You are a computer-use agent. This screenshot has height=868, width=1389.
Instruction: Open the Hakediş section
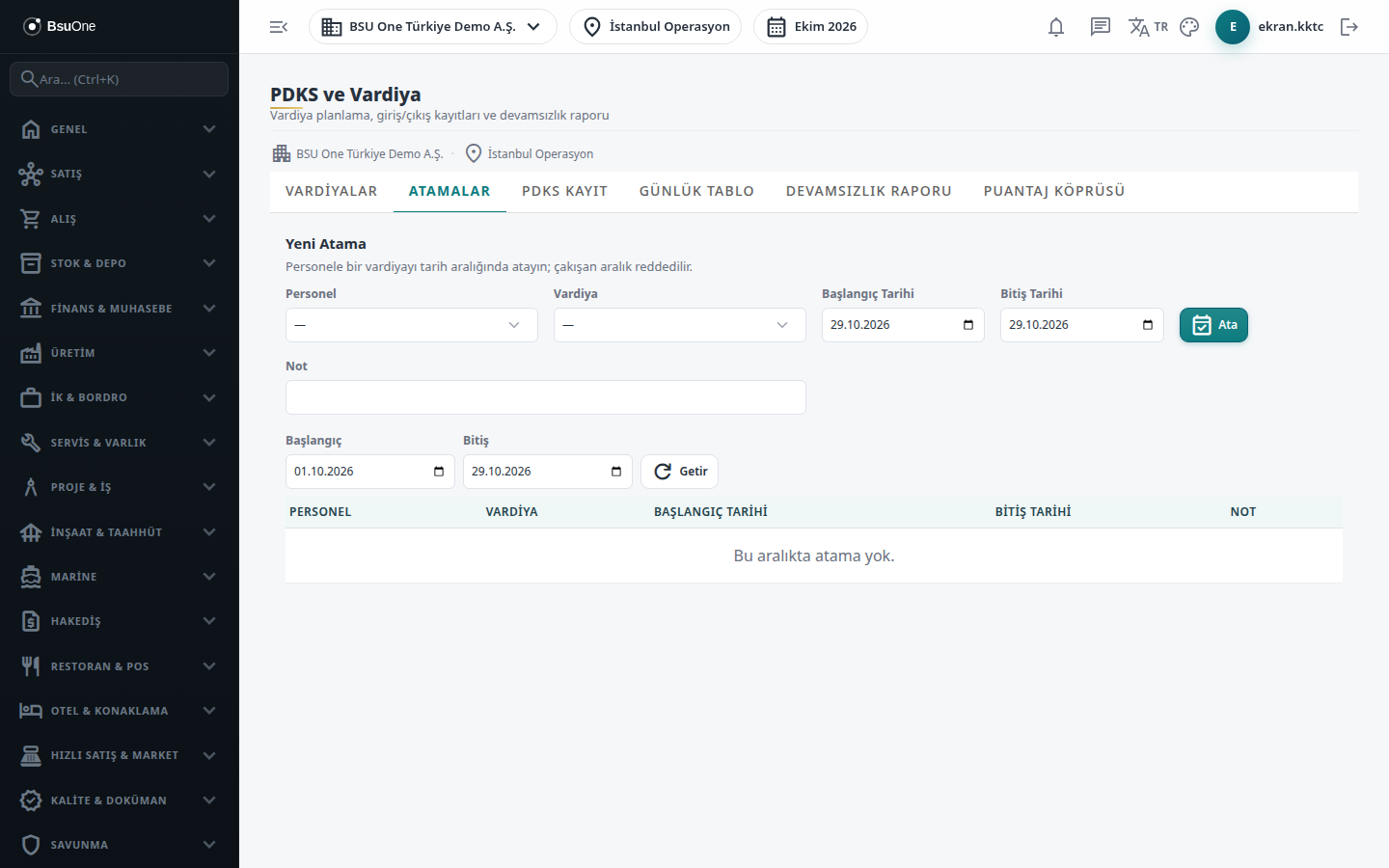tap(120, 621)
